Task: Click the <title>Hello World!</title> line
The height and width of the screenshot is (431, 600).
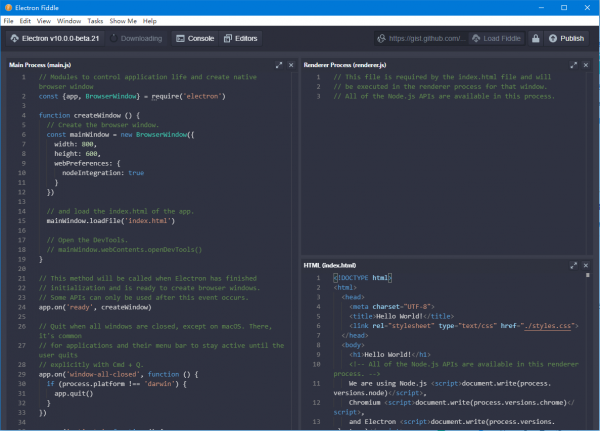Action: point(401,316)
